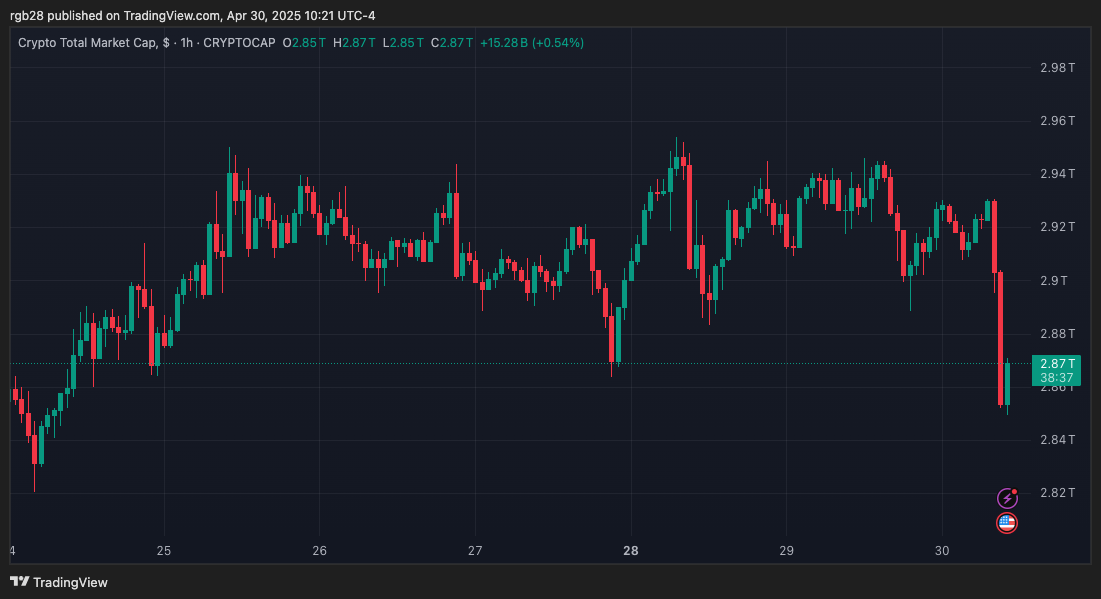This screenshot has height=599, width=1101.
Task: Click the US flag economic event icon
Action: (x=1007, y=523)
